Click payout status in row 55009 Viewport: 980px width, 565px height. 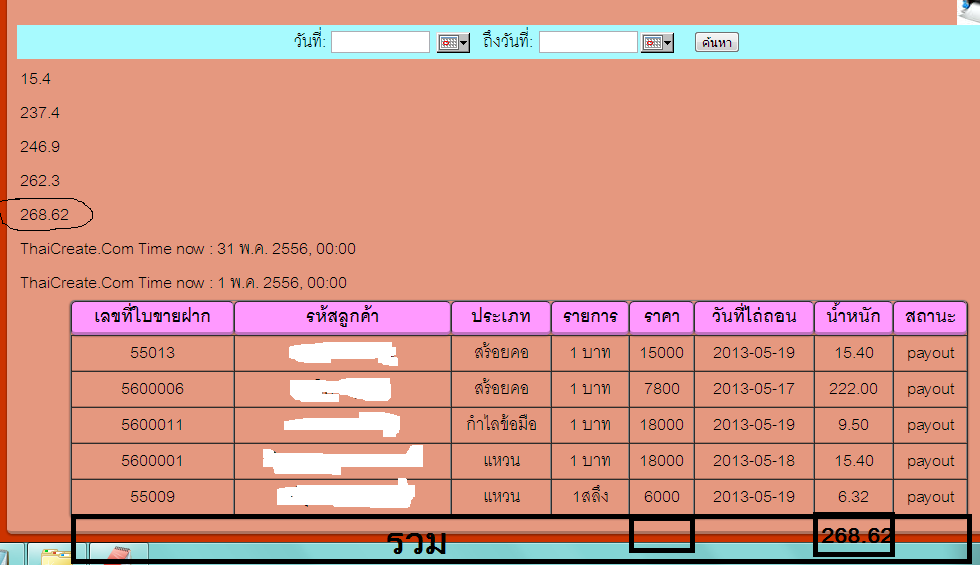[931, 497]
